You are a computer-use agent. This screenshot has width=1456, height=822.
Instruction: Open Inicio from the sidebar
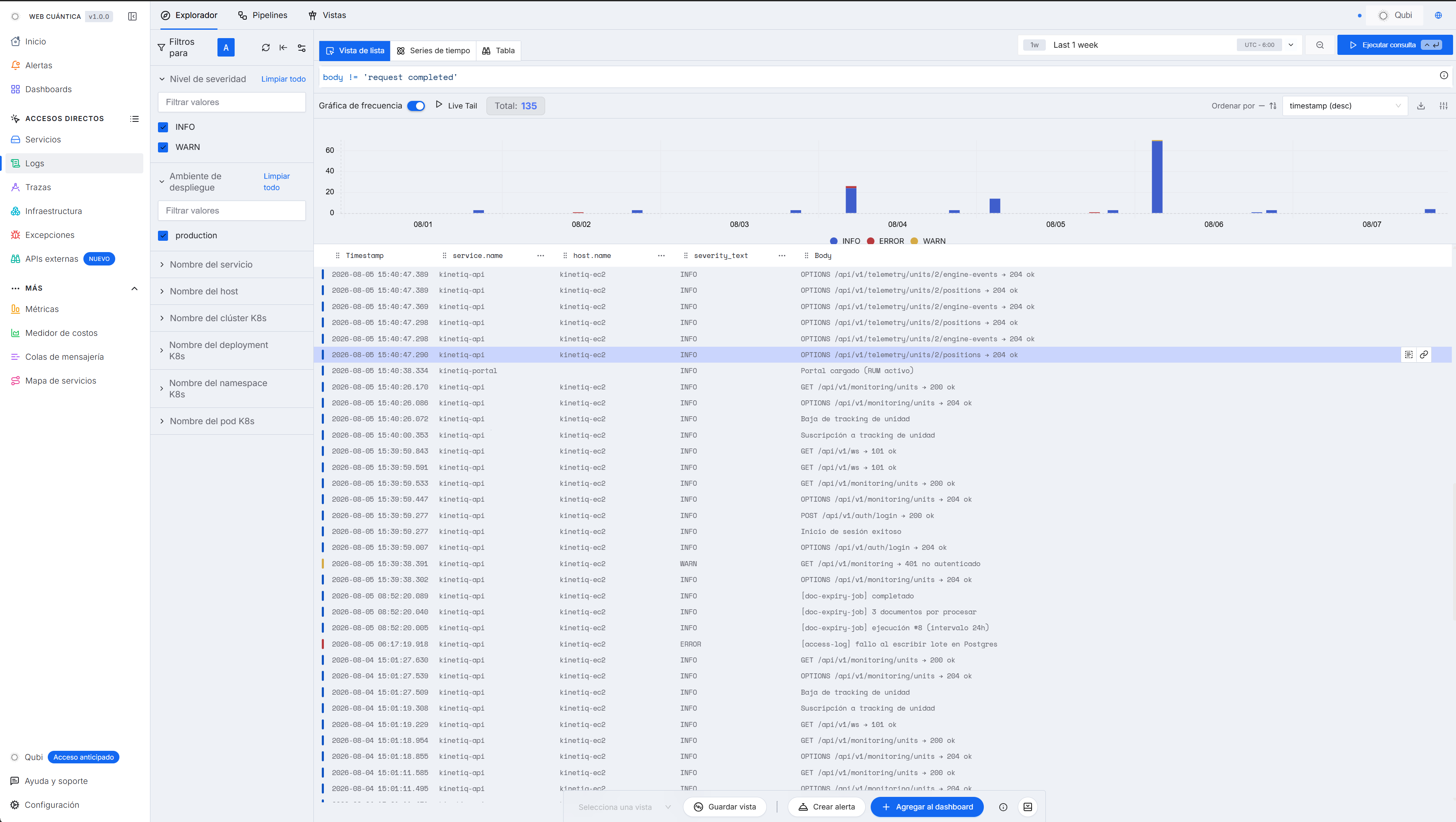[x=36, y=41]
